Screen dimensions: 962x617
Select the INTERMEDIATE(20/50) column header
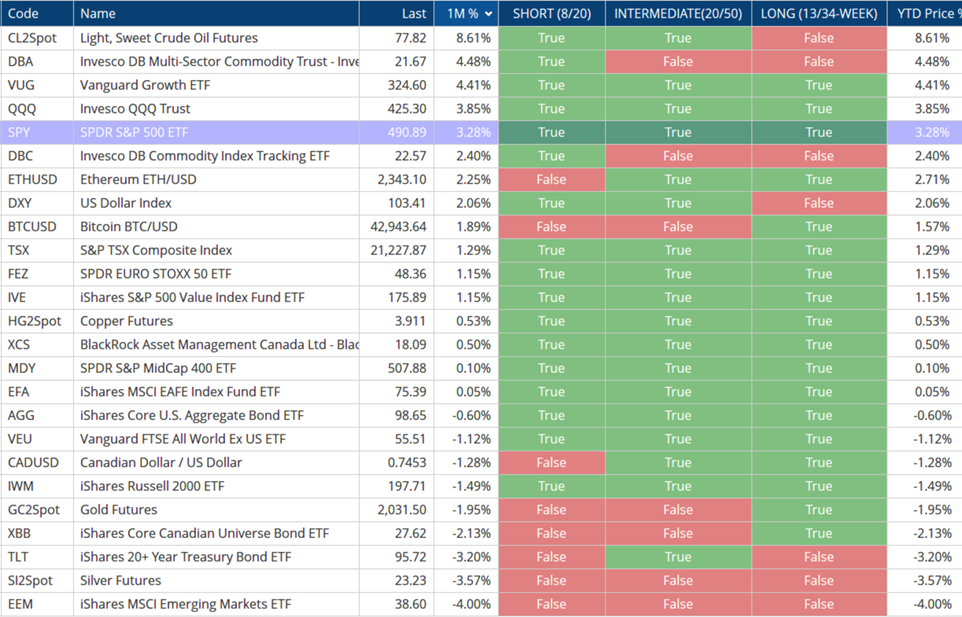[678, 14]
